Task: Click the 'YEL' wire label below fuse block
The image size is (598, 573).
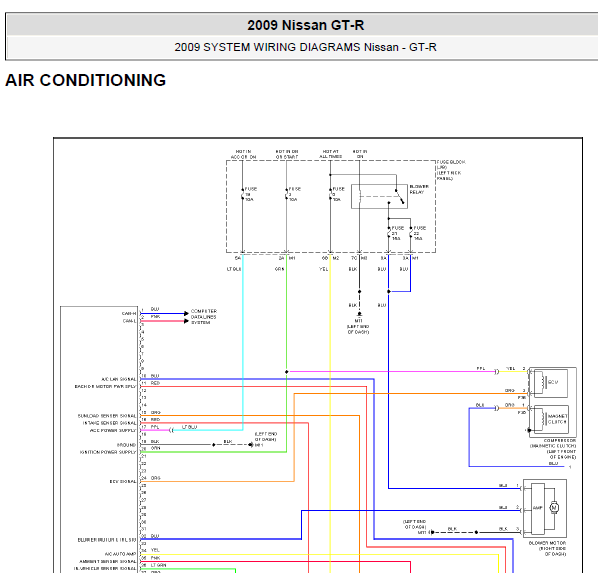Action: (x=323, y=269)
